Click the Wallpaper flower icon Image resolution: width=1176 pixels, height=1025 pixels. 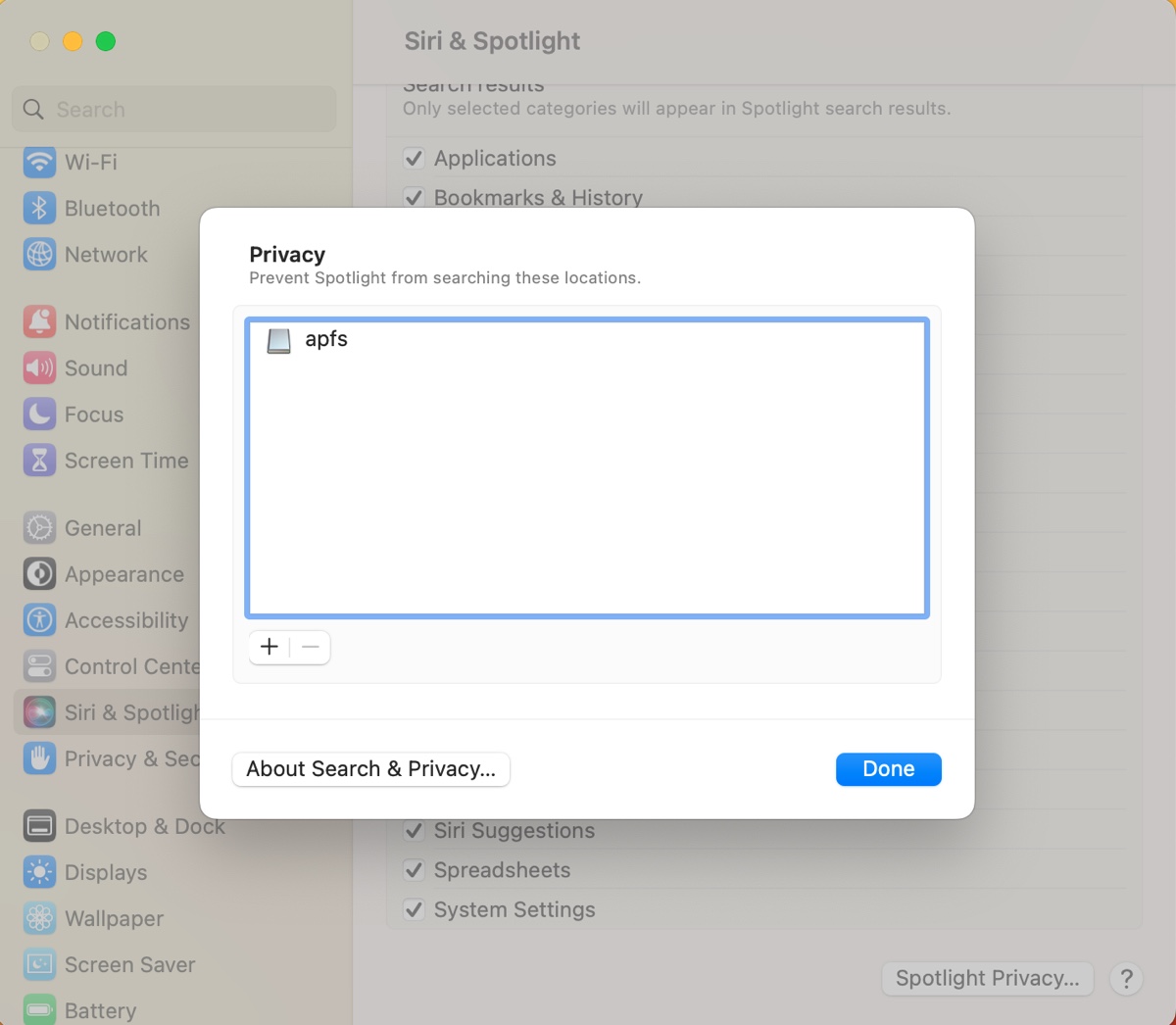pyautogui.click(x=39, y=918)
